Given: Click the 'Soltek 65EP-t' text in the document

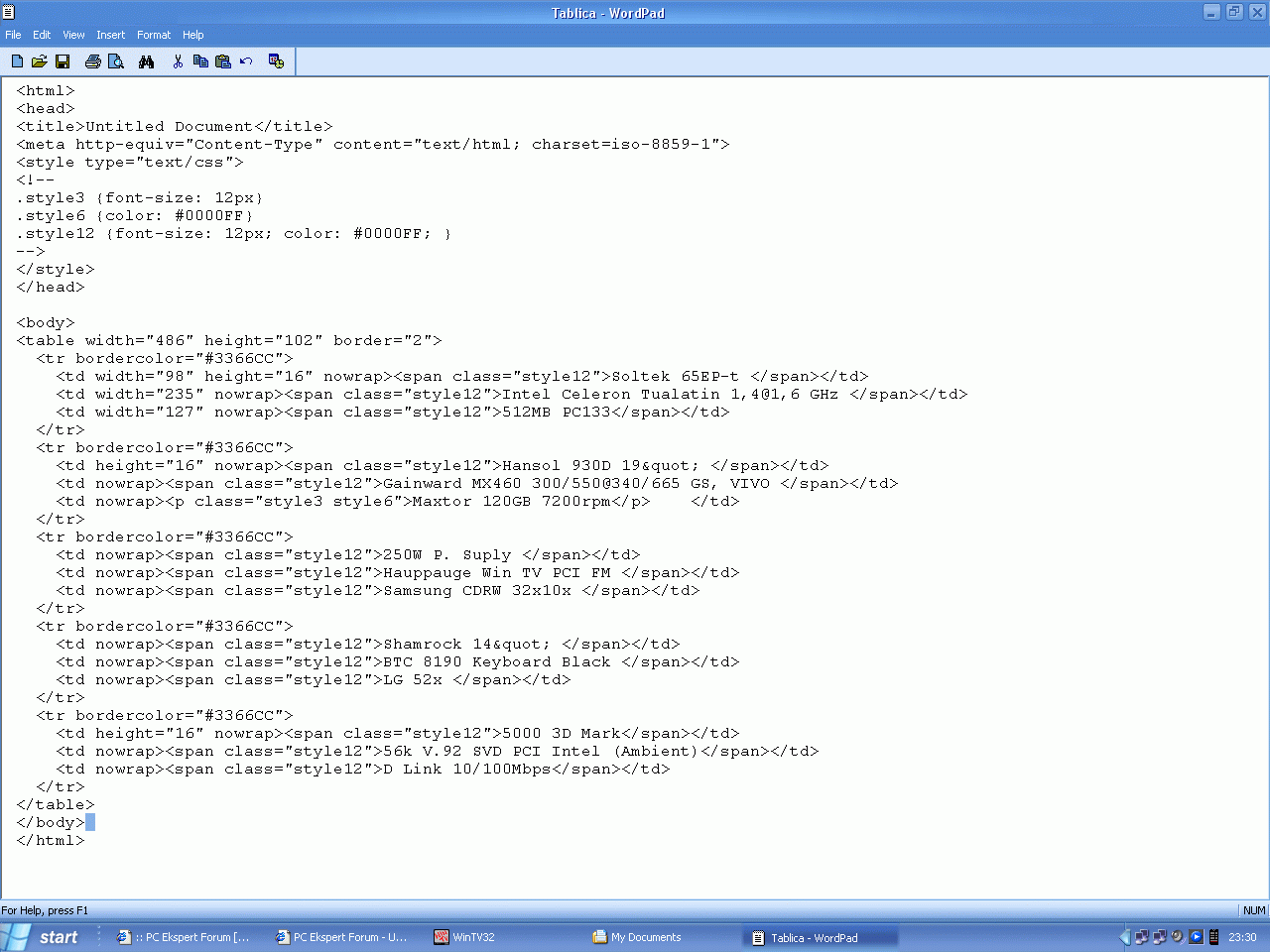Looking at the screenshot, I should 676,377.
